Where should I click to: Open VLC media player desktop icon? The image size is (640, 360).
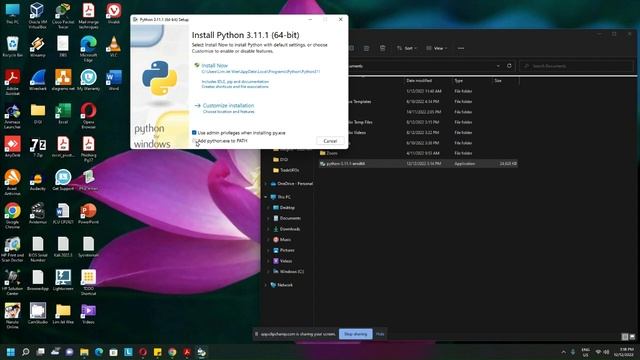(x=113, y=46)
